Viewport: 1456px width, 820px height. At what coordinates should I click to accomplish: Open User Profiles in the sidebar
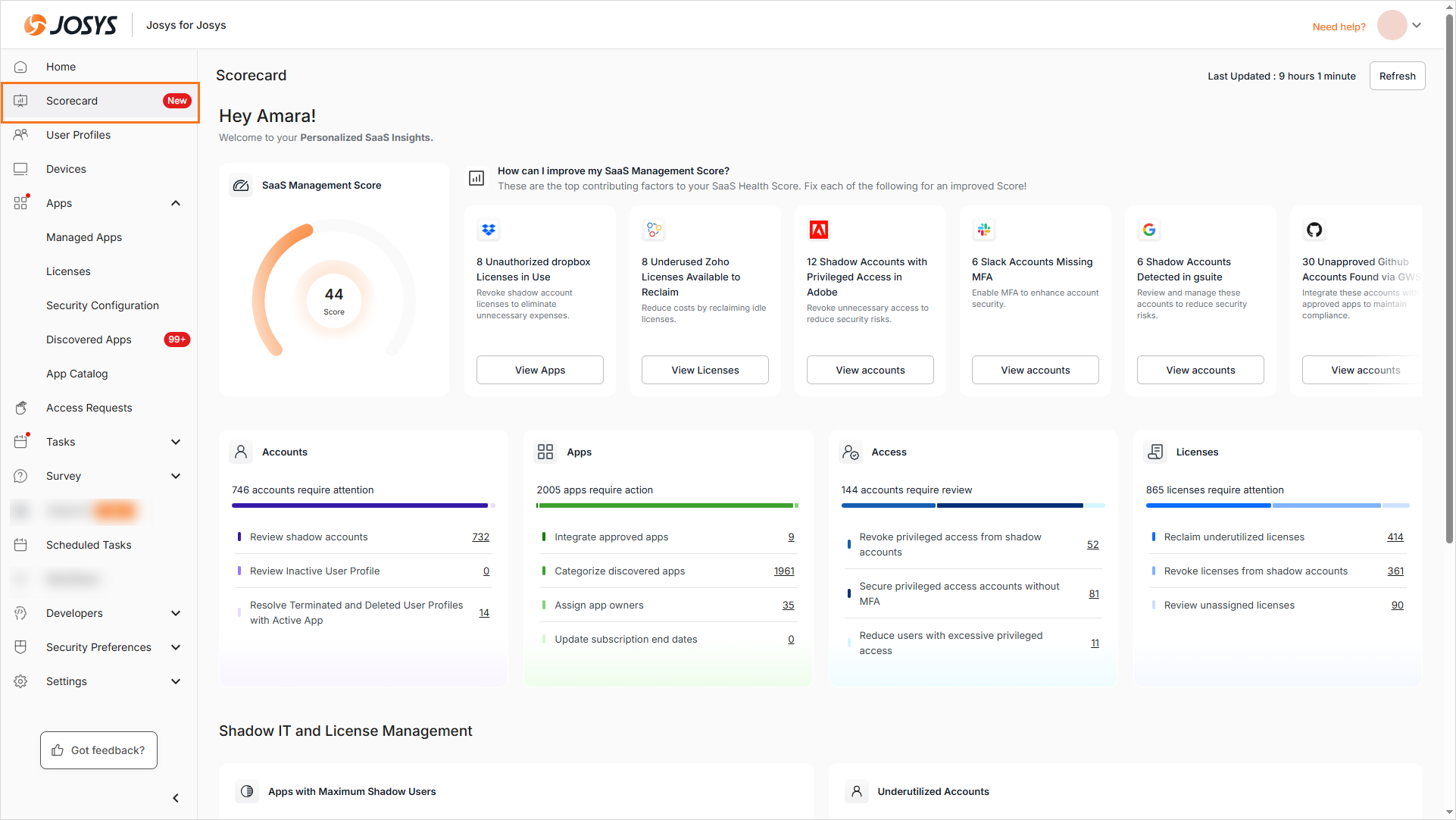point(78,135)
